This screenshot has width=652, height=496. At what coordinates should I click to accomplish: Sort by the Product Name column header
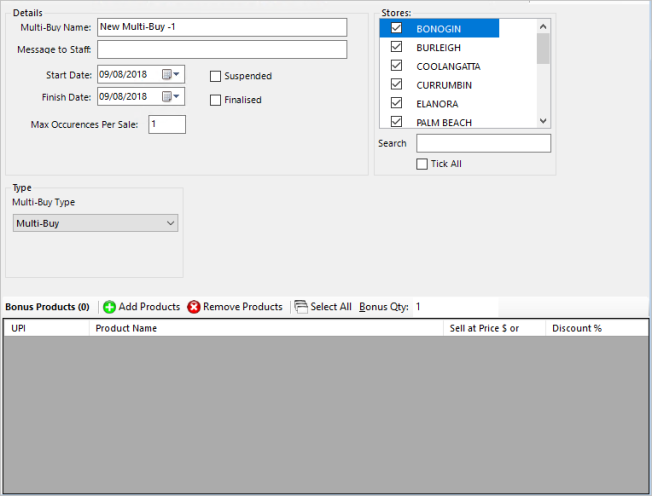pyautogui.click(x=265, y=328)
